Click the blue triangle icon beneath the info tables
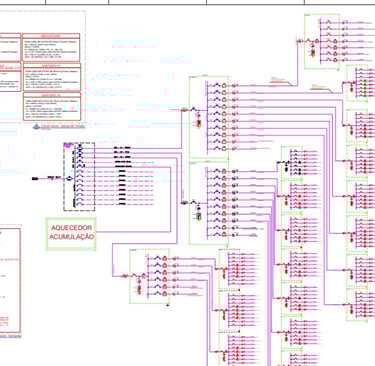The height and width of the screenshot is (366, 375). [36, 126]
